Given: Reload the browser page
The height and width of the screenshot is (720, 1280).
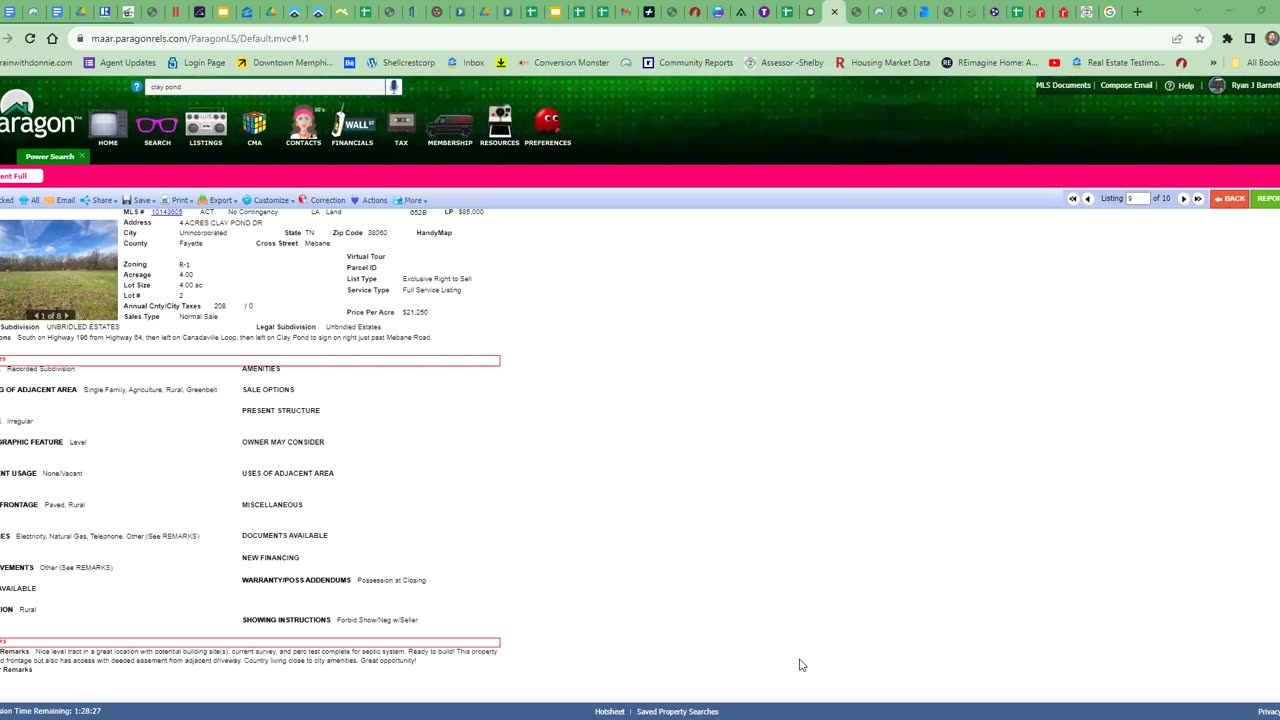Looking at the screenshot, I should click(30, 38).
